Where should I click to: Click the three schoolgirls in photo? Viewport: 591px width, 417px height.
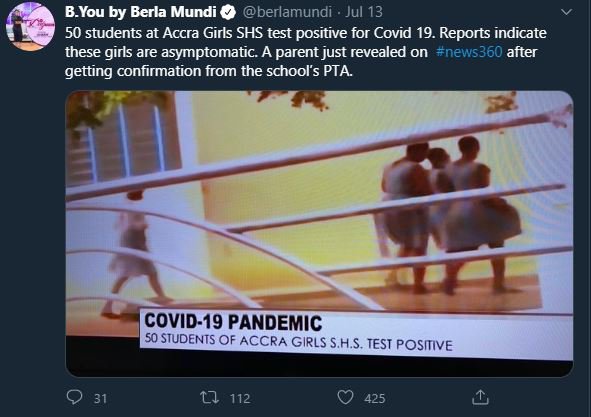pos(450,215)
